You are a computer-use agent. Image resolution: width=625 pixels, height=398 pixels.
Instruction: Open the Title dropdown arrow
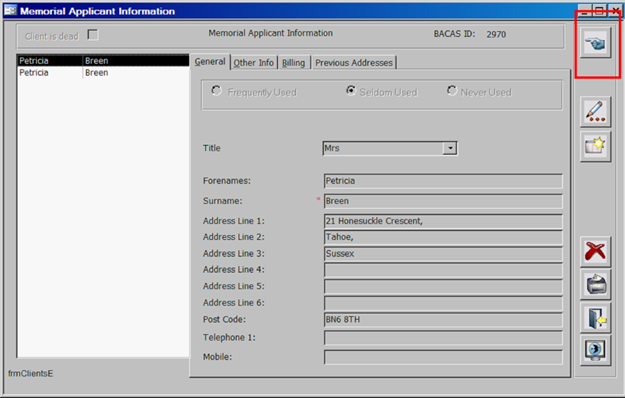tap(450, 148)
